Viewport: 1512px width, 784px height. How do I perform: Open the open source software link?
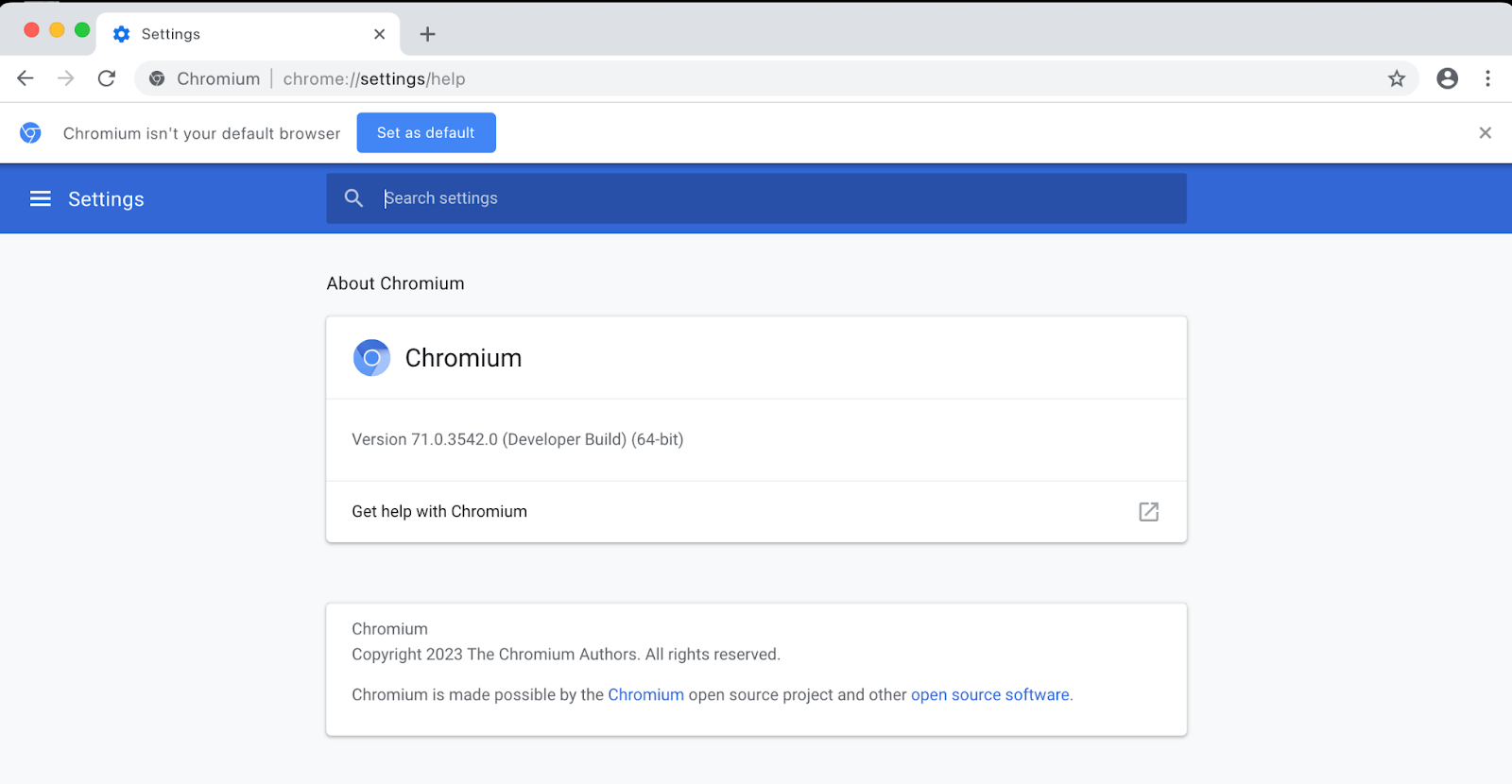click(x=990, y=694)
